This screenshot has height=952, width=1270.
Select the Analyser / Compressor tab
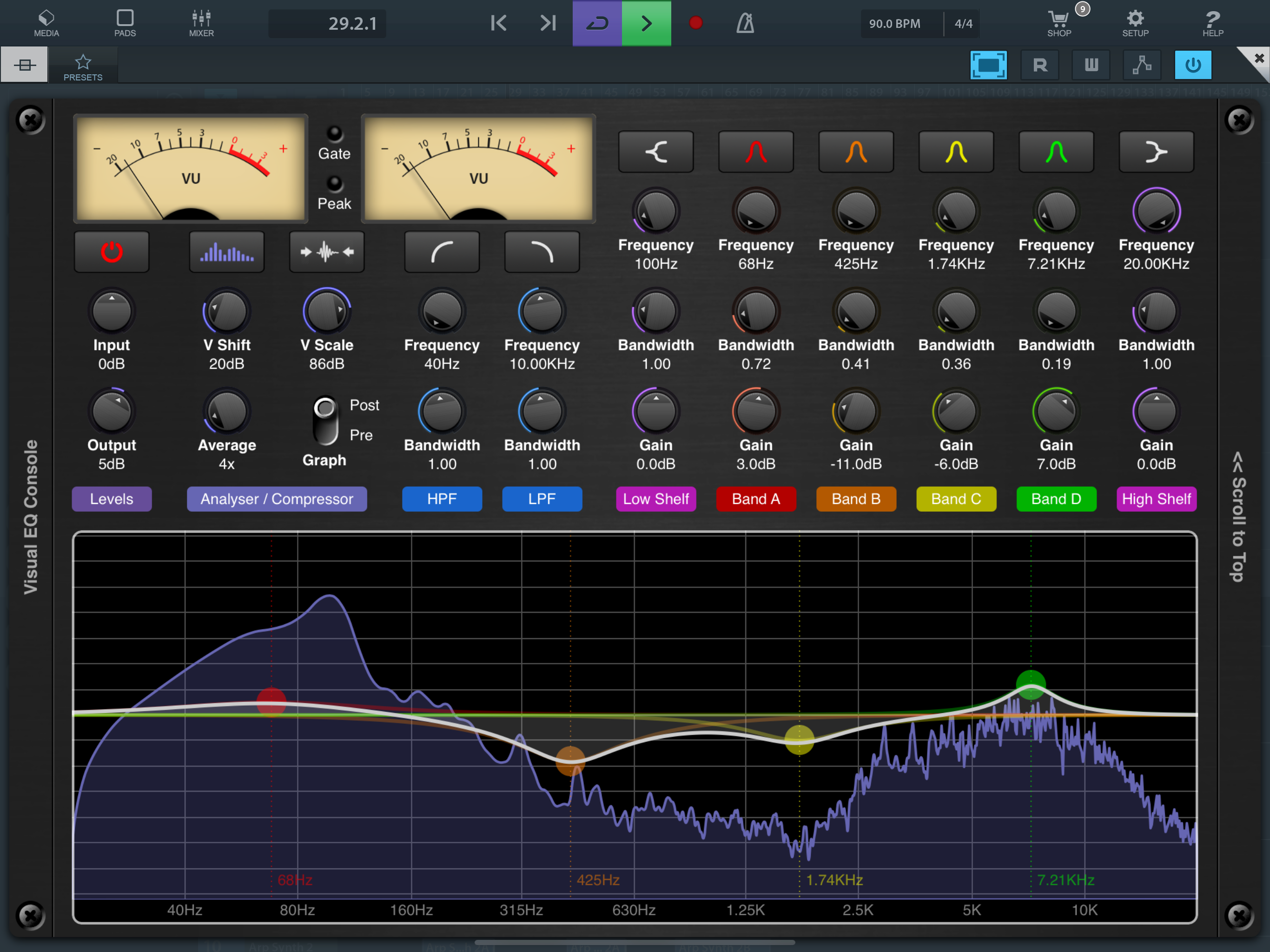[277, 499]
